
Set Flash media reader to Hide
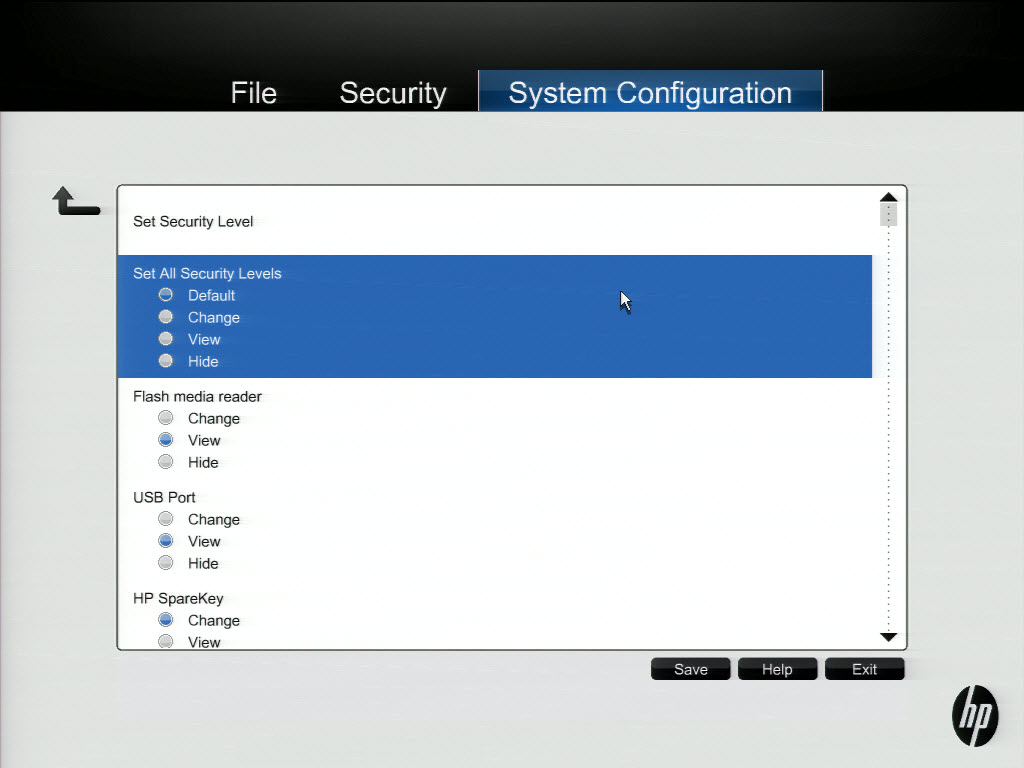[x=166, y=462]
